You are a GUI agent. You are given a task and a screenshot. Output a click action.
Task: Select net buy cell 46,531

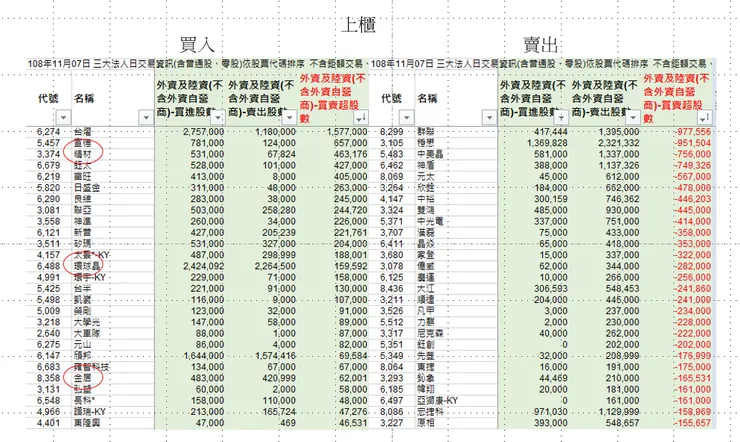pos(352,423)
